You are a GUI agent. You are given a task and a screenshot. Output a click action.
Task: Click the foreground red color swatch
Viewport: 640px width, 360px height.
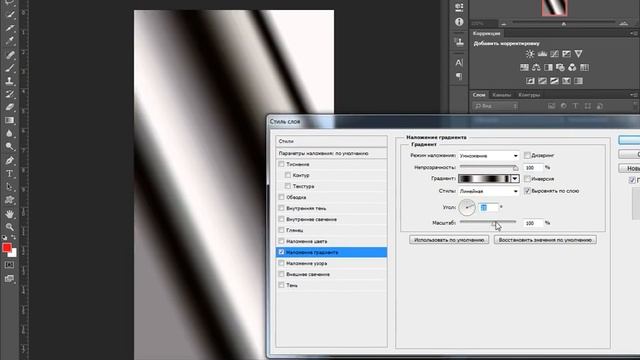7,248
